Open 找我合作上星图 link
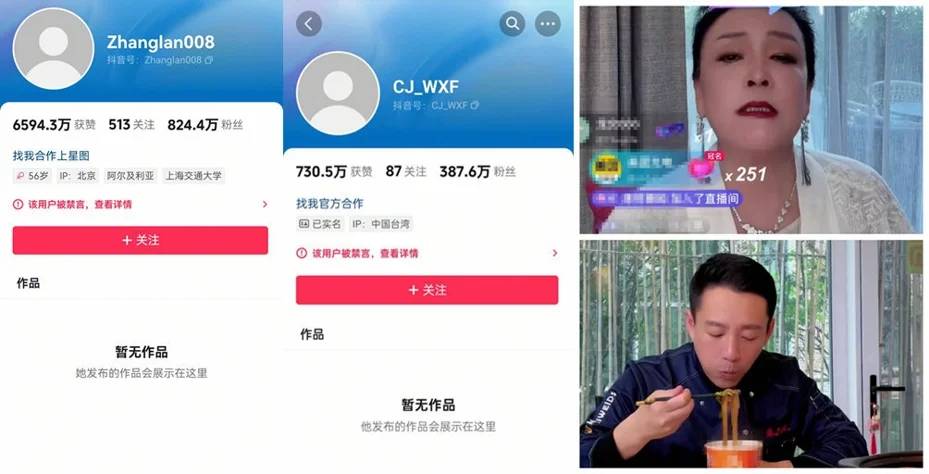This screenshot has height=474, width=929. tap(51, 156)
